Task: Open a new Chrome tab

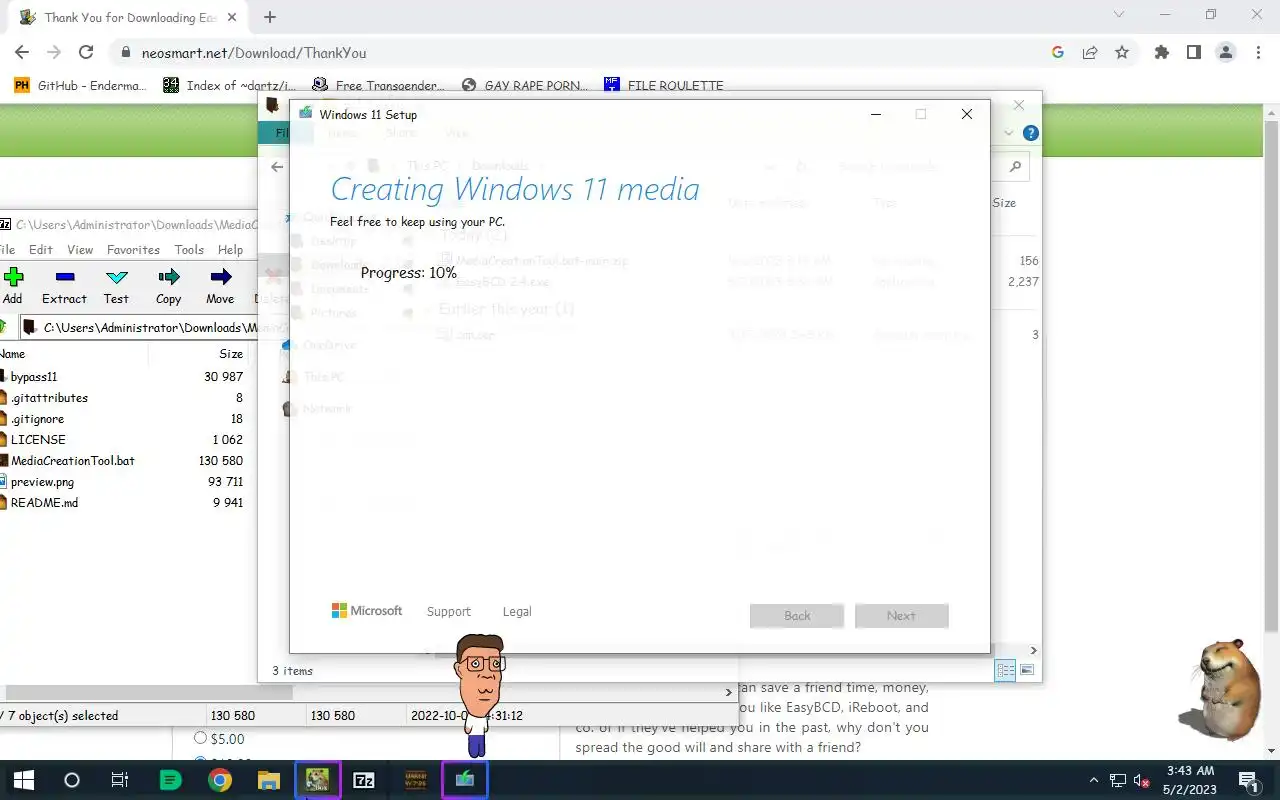Action: tap(270, 17)
